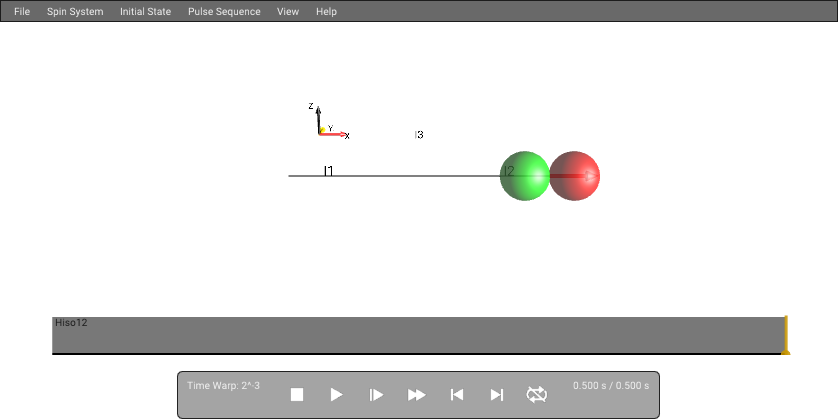Click the I1 spin label

329,171
